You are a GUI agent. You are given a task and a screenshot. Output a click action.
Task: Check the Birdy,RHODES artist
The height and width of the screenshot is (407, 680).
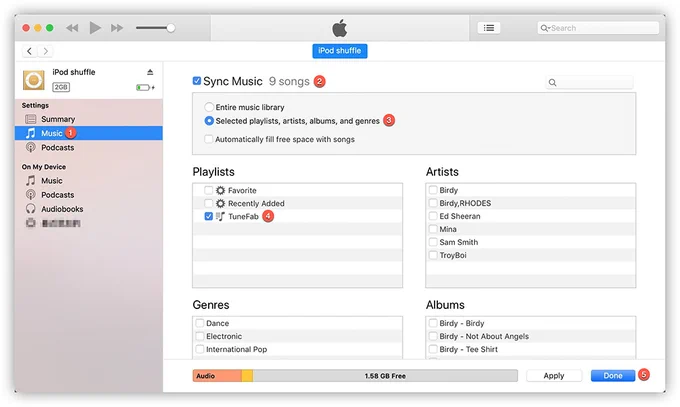tap(433, 203)
